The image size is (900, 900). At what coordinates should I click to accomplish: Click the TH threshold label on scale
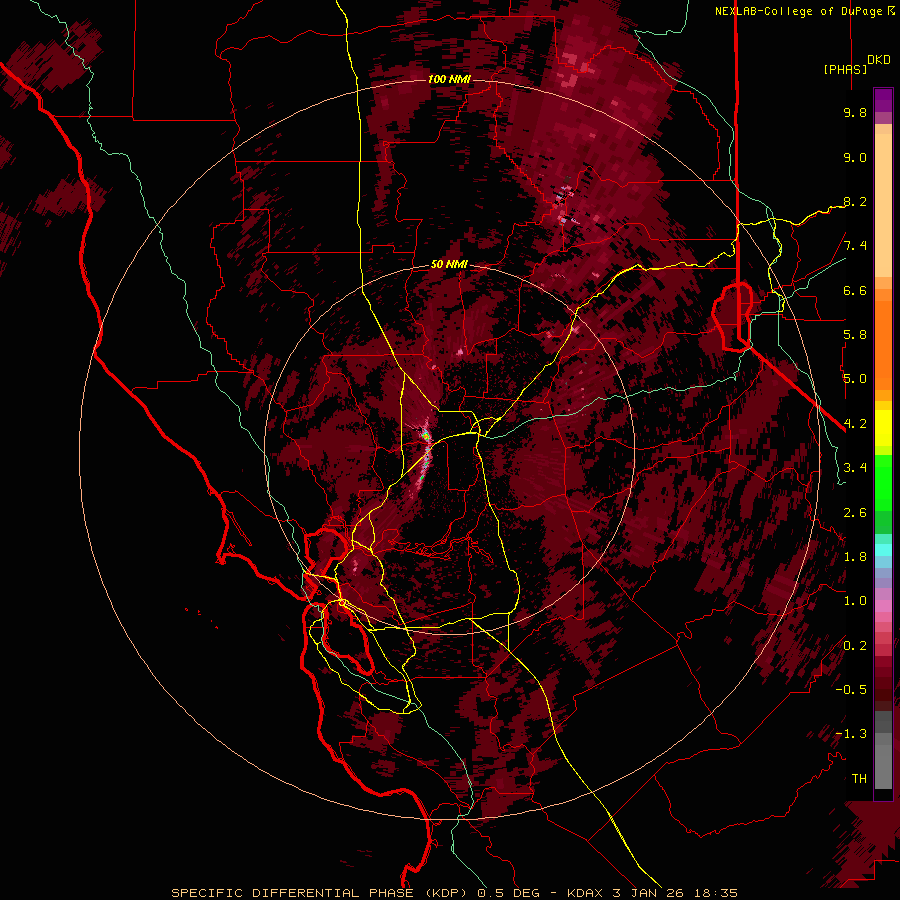859,779
